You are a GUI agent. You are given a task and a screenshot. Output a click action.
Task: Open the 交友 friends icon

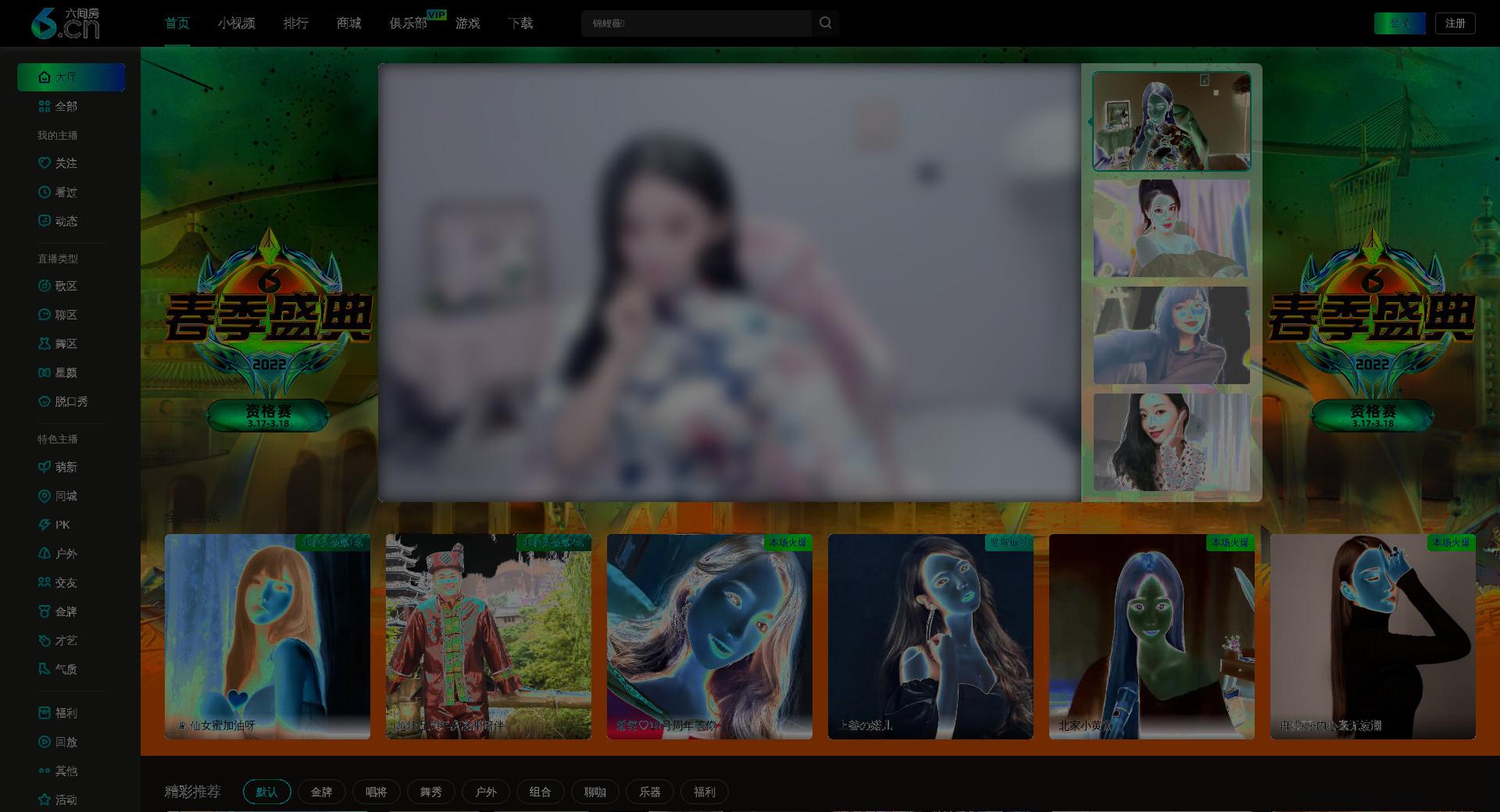point(45,582)
